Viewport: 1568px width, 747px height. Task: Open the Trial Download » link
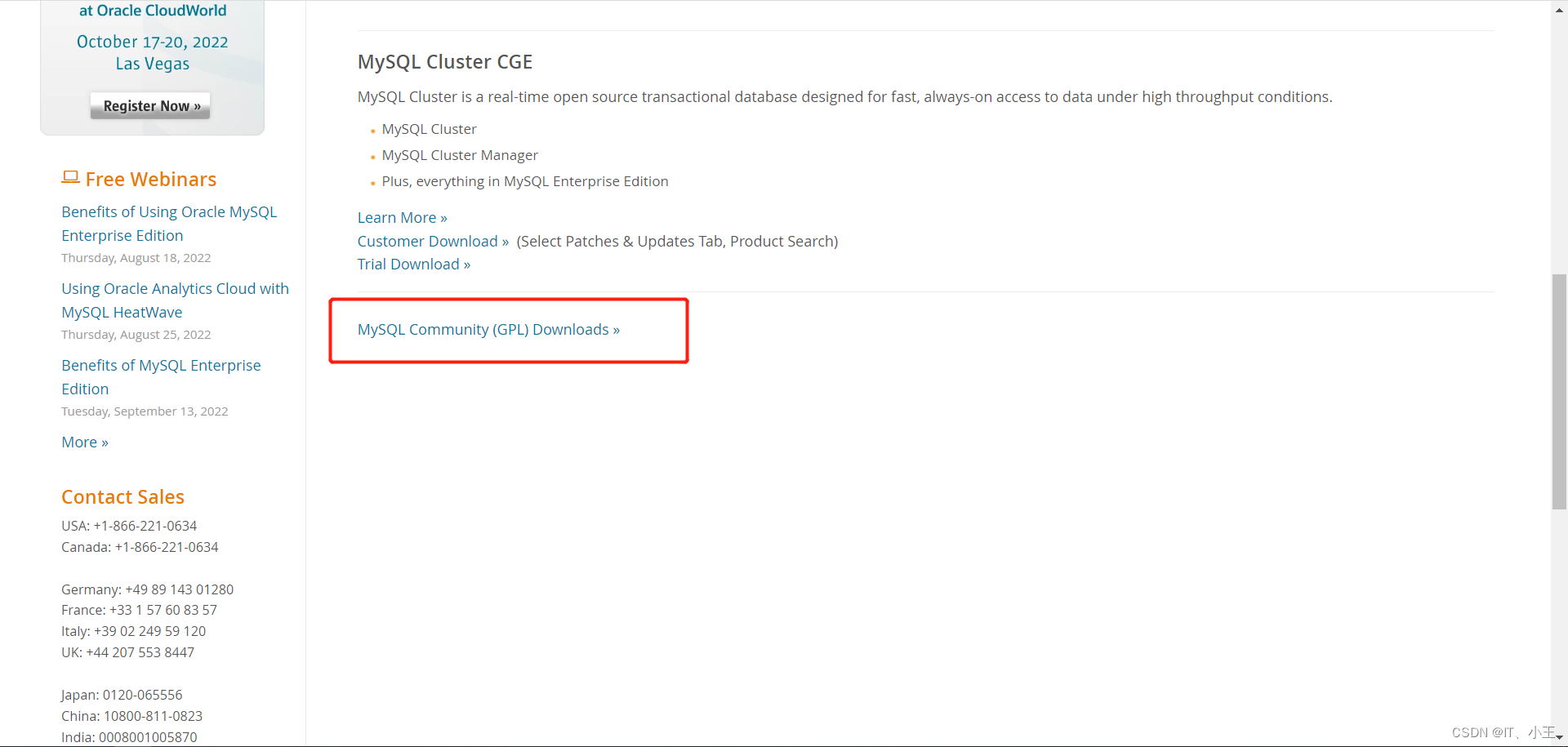click(x=414, y=265)
